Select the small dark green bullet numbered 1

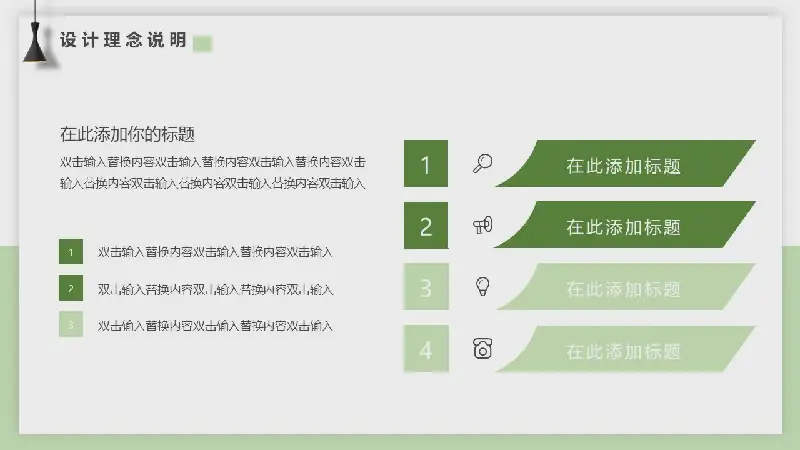(71, 252)
